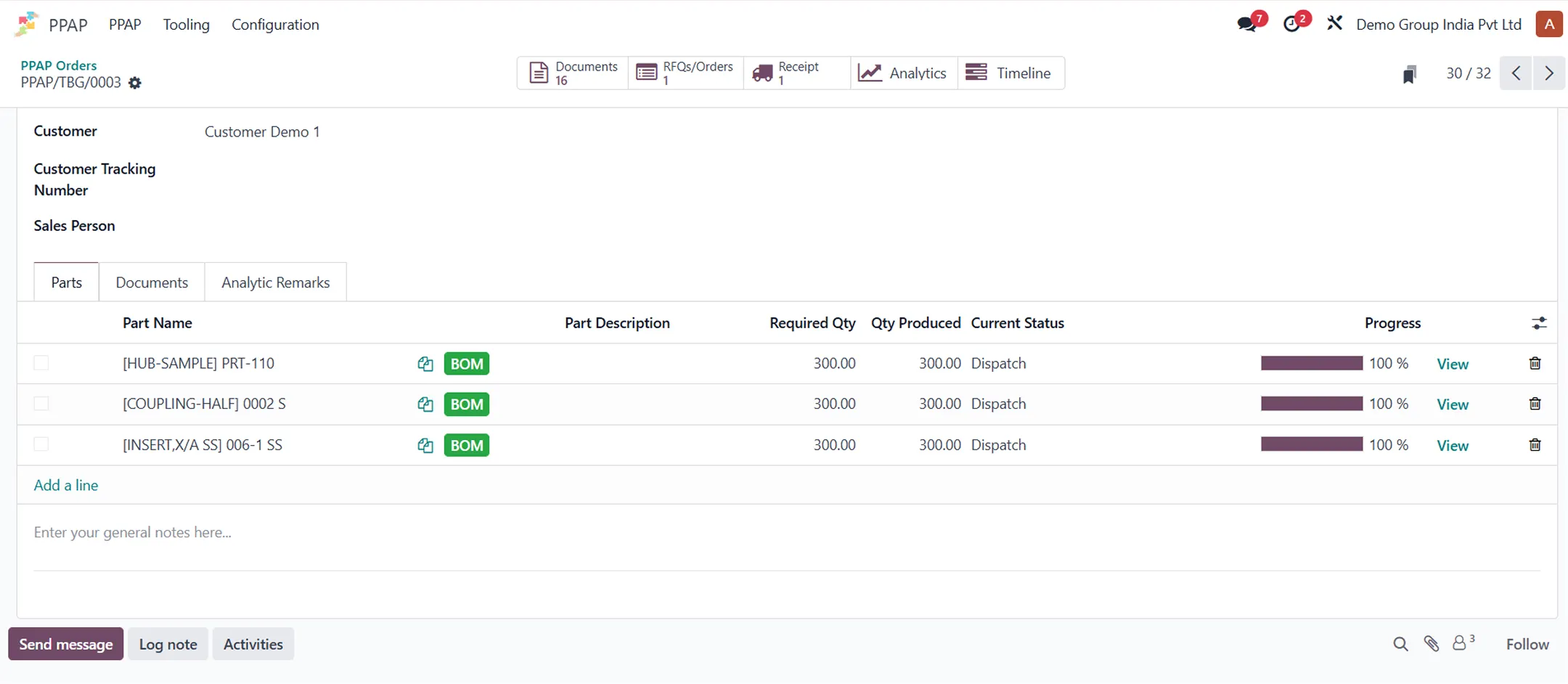Open the Configuration menu
The height and width of the screenshot is (684, 1568).
click(x=275, y=25)
